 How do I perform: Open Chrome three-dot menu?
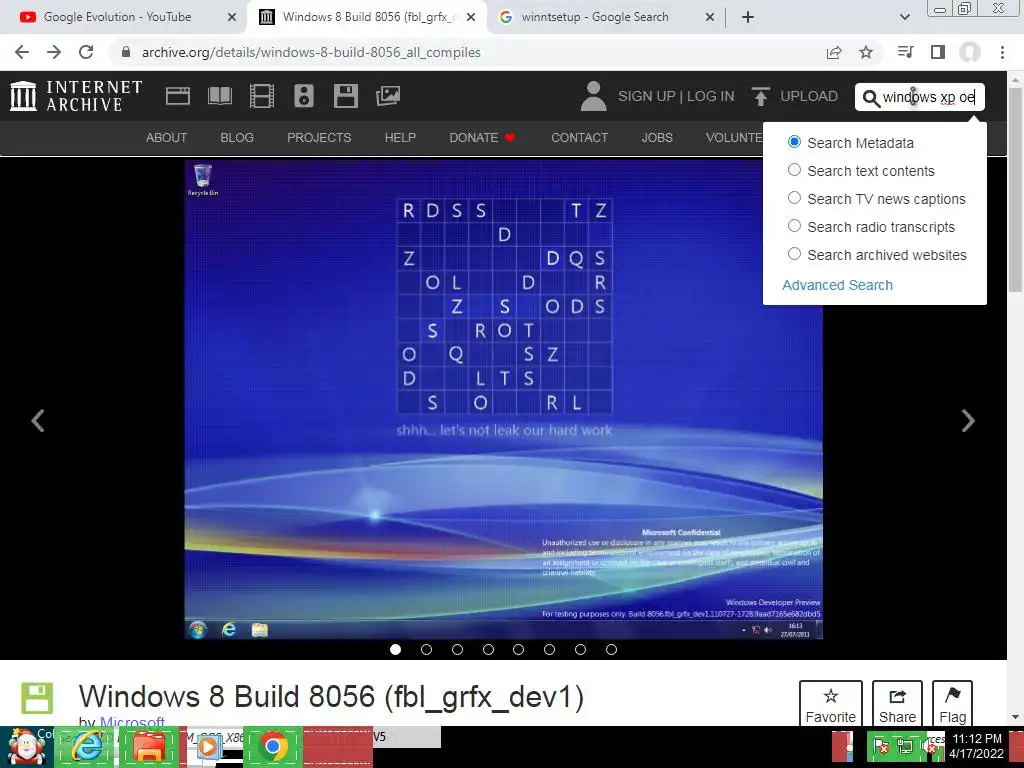point(1002,52)
